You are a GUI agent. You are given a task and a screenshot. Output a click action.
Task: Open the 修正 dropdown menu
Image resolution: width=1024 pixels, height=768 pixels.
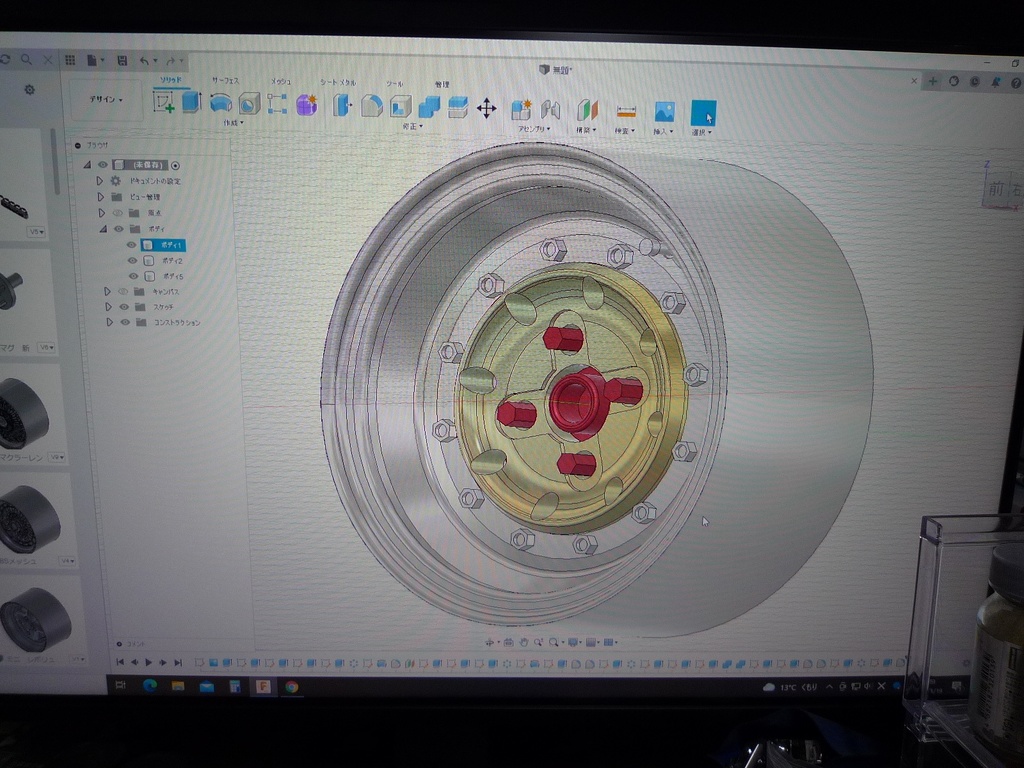click(412, 126)
